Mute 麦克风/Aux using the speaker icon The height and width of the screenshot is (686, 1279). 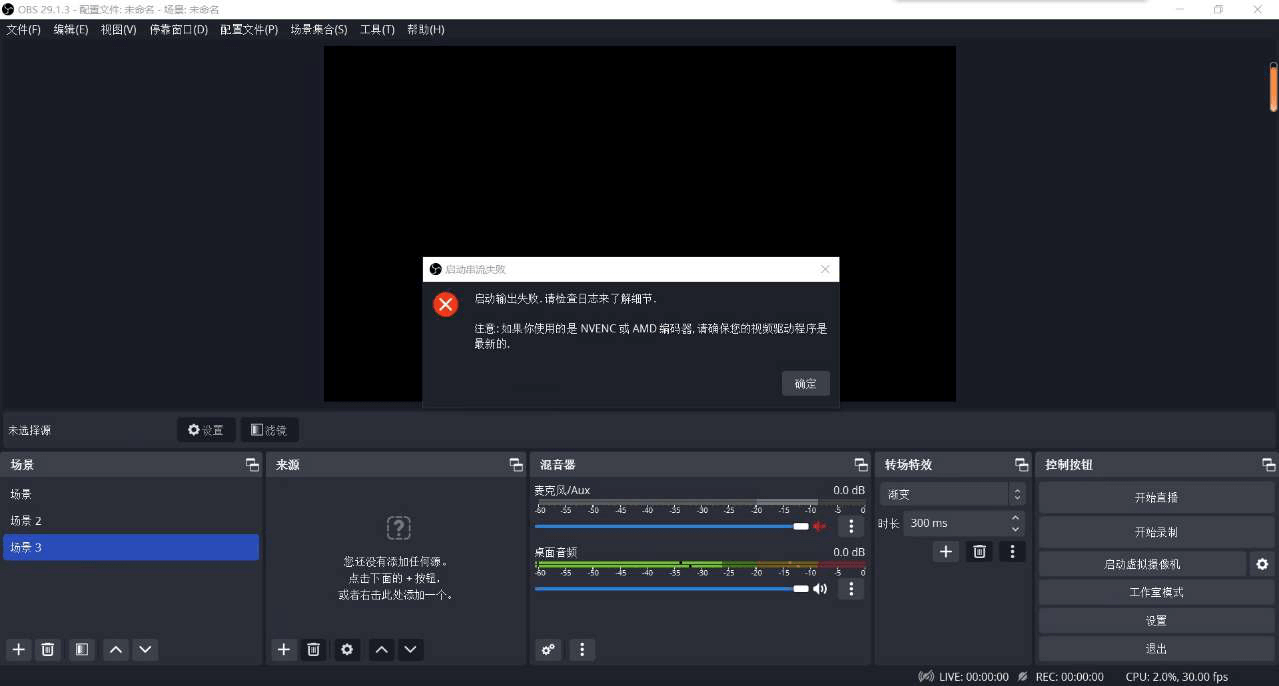coord(819,525)
